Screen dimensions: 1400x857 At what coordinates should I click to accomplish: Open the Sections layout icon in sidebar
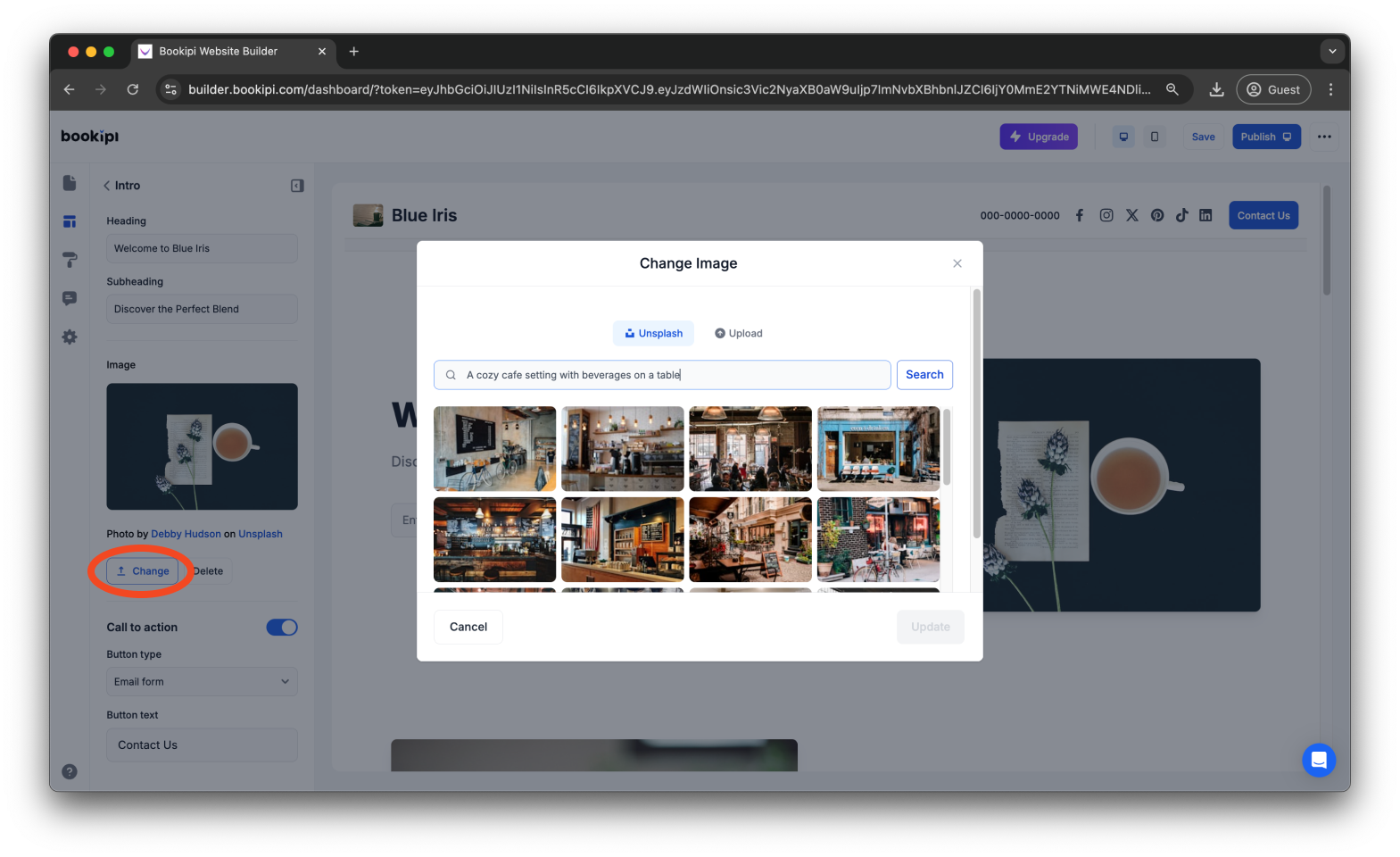[x=70, y=221]
